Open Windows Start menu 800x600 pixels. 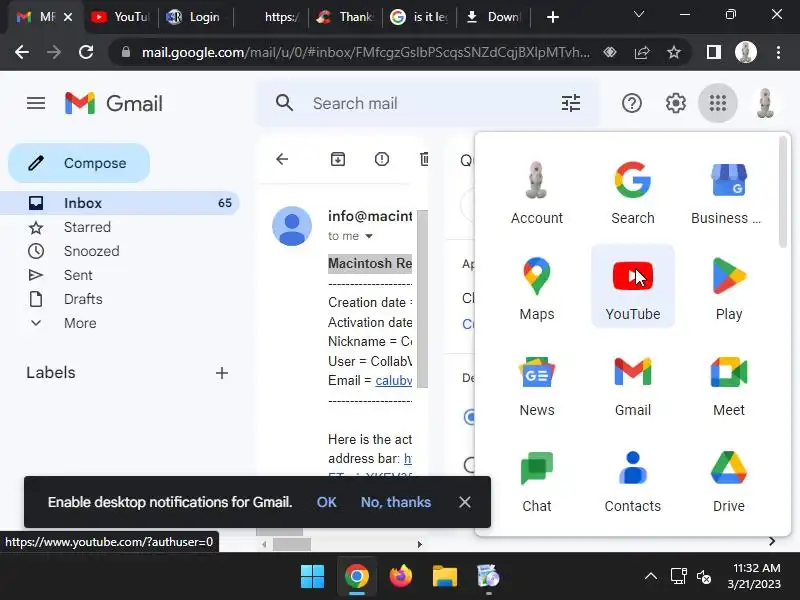coord(312,577)
